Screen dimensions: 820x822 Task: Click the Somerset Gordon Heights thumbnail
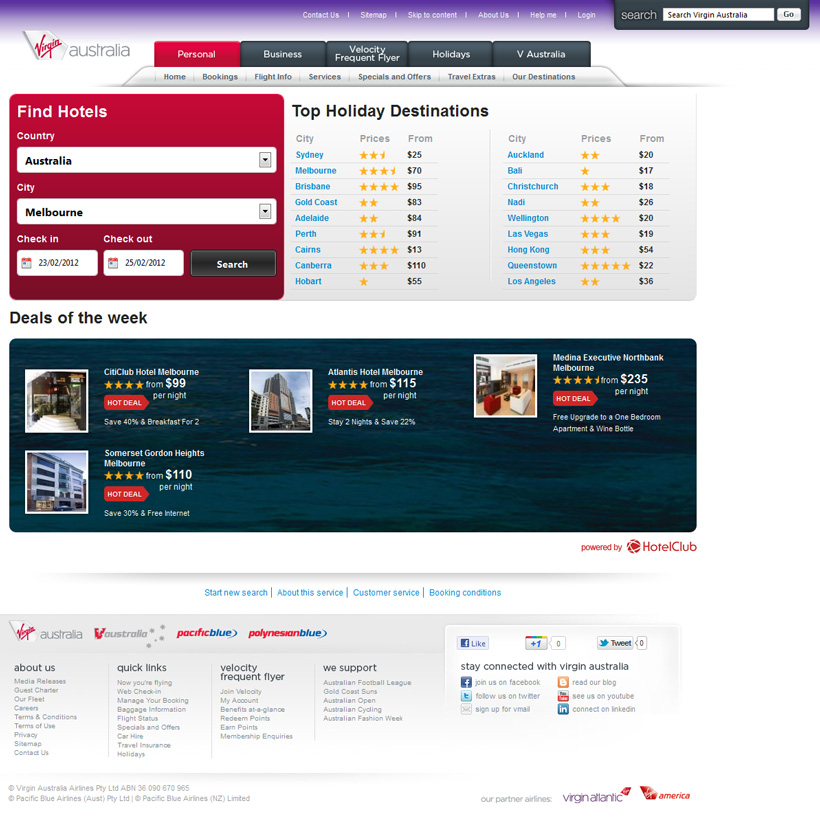coord(57,482)
